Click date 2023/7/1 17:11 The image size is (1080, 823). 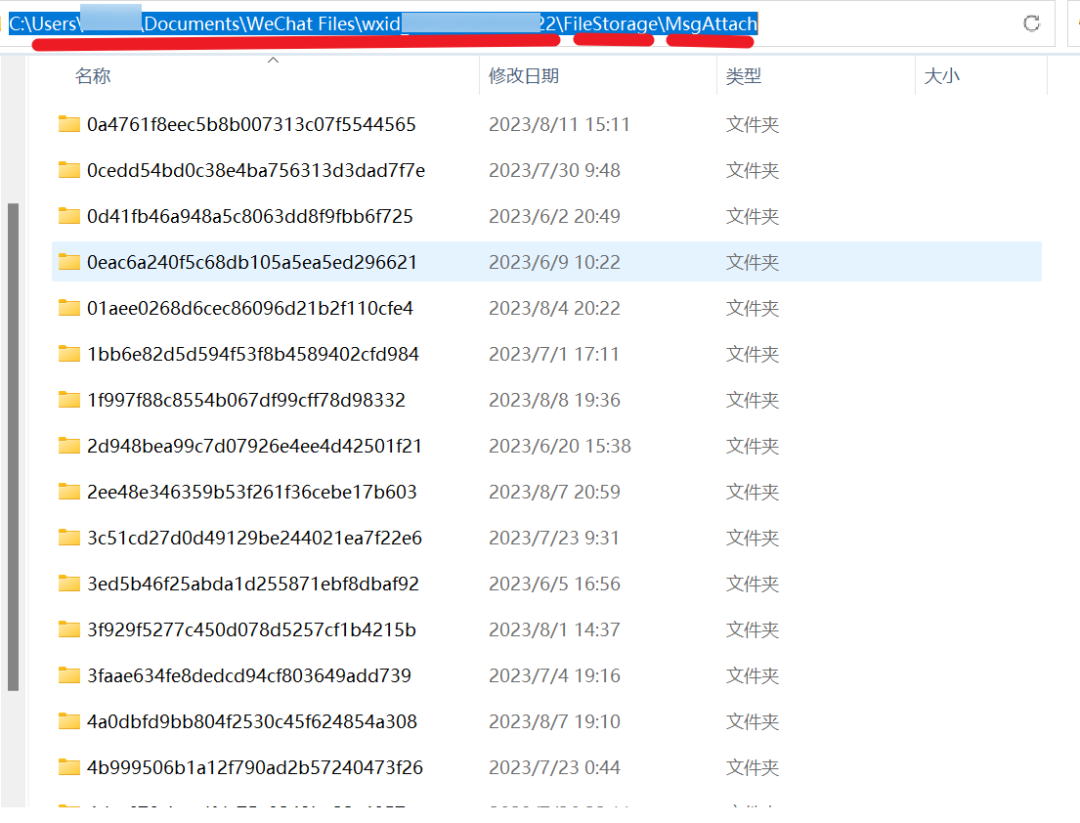[x=554, y=354]
